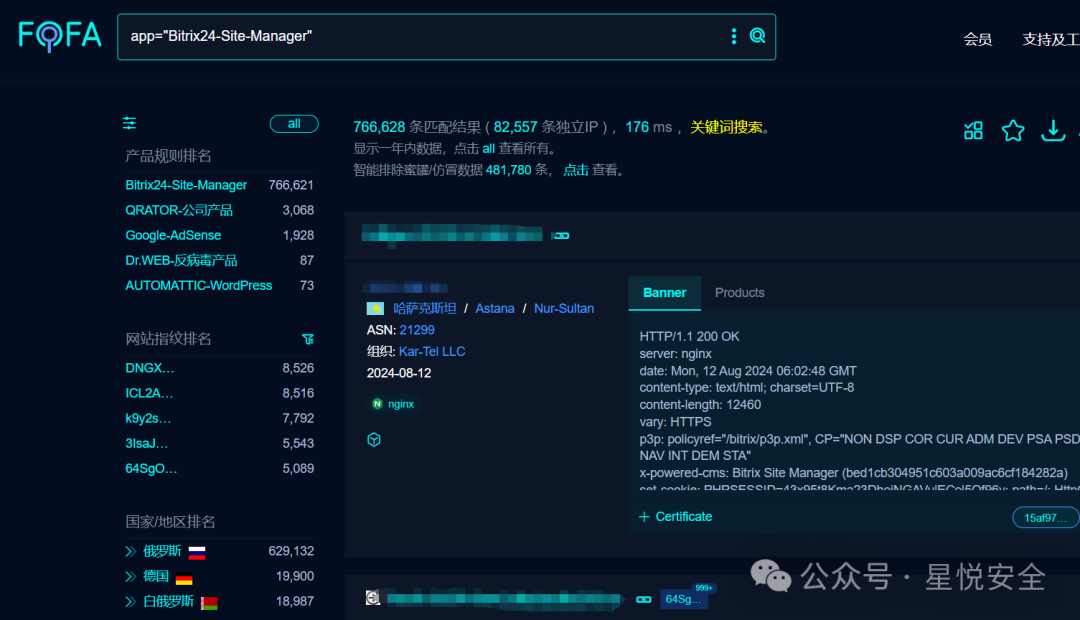Click the Belarus flag icon
This screenshot has width=1080, height=620.
click(x=209, y=603)
